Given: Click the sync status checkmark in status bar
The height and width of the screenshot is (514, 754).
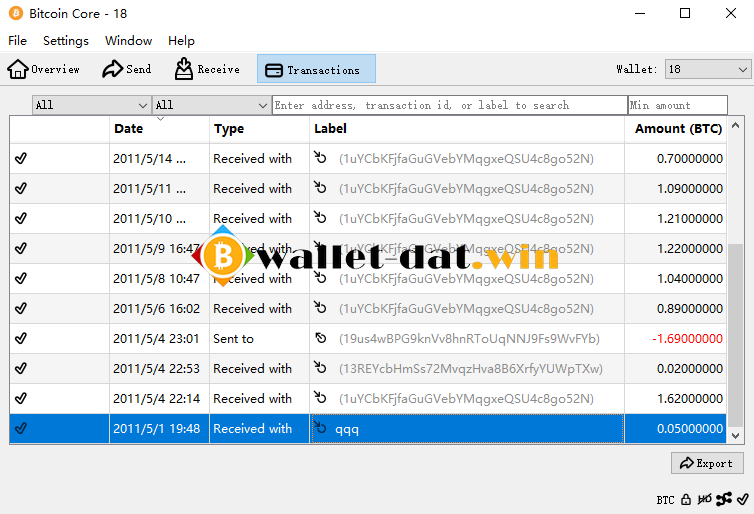Looking at the screenshot, I should [742, 499].
